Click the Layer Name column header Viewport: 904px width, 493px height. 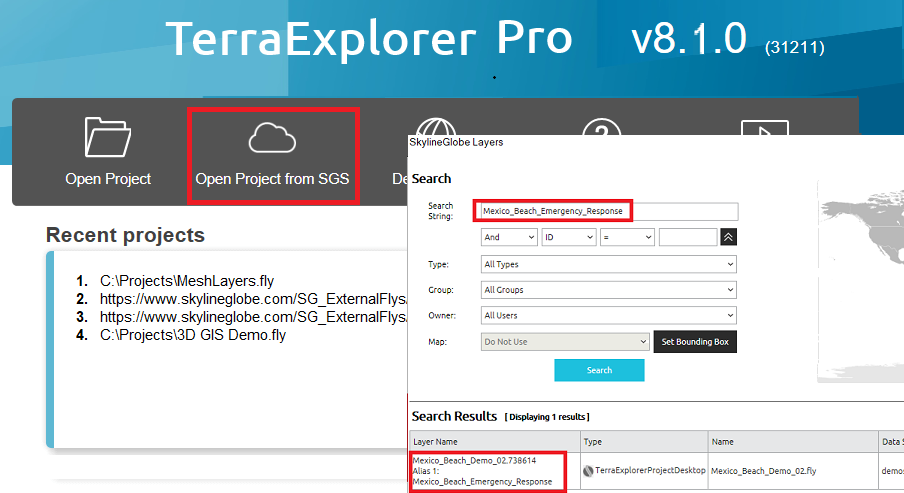pyautogui.click(x=495, y=442)
